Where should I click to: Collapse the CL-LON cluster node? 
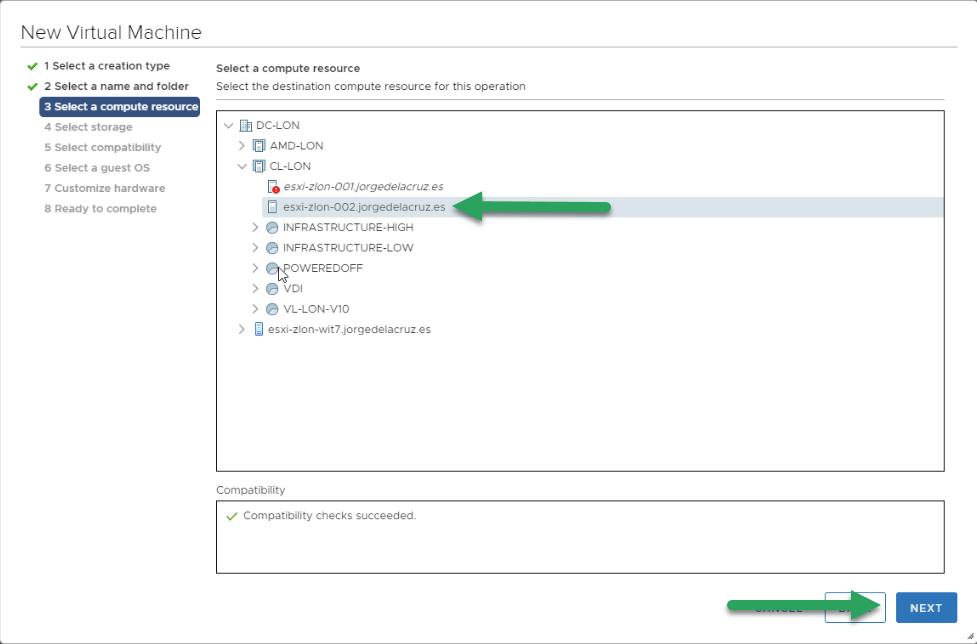click(242, 166)
